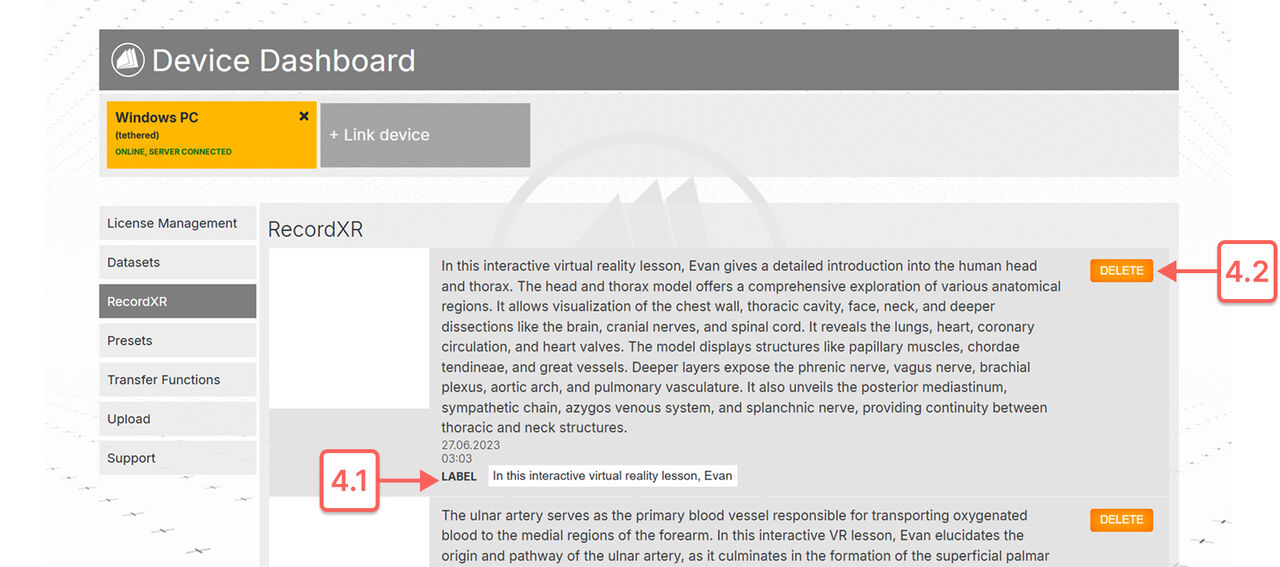Image resolution: width=1280 pixels, height=567 pixels.
Task: Open the first recording's white thumbnail
Action: pyautogui.click(x=349, y=329)
